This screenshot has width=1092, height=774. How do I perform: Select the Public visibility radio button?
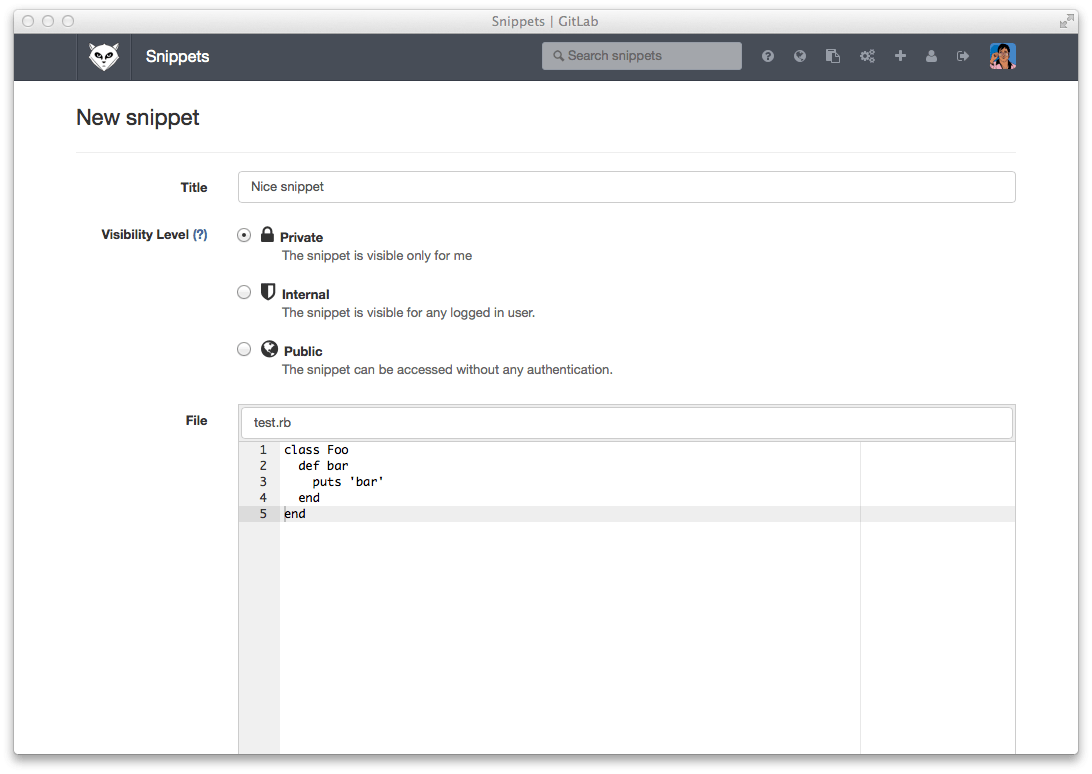[244, 350]
